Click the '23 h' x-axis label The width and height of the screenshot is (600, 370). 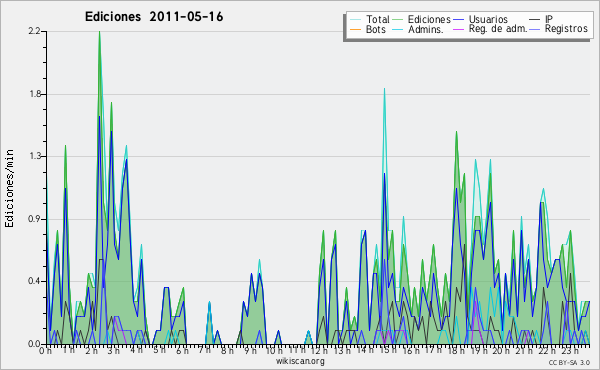(570, 350)
